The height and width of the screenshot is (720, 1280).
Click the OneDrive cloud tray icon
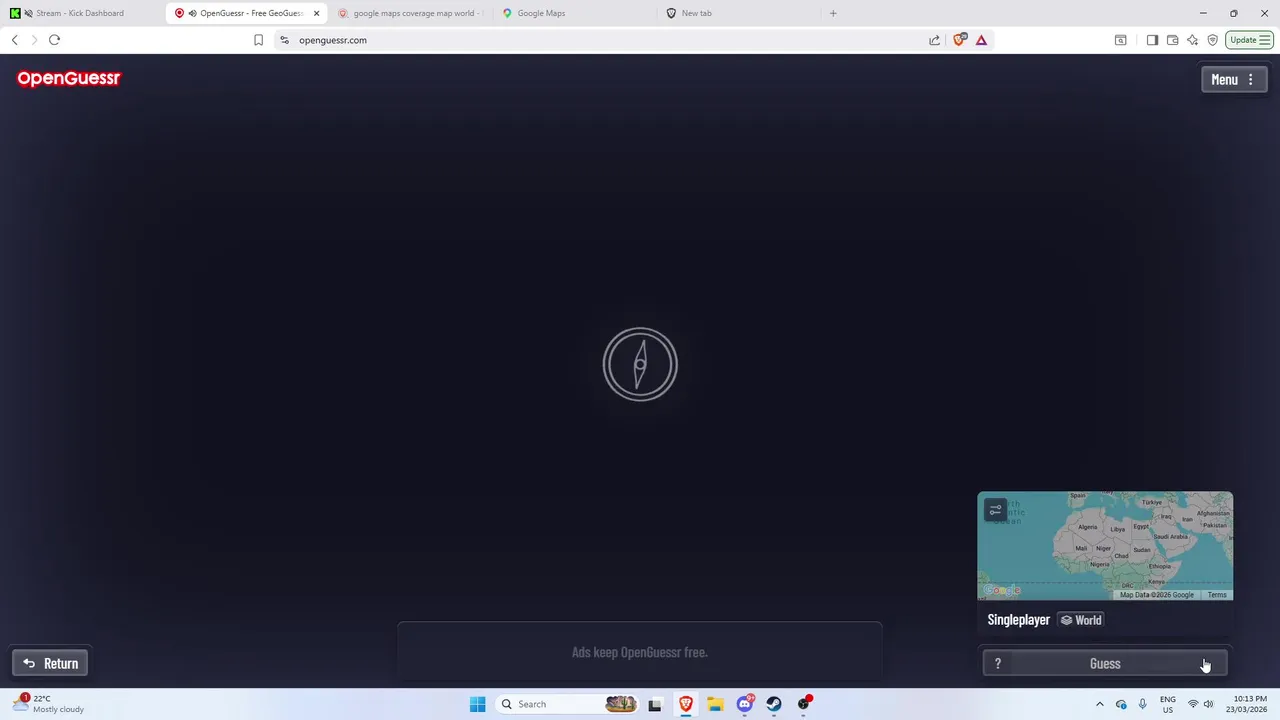click(x=1121, y=704)
